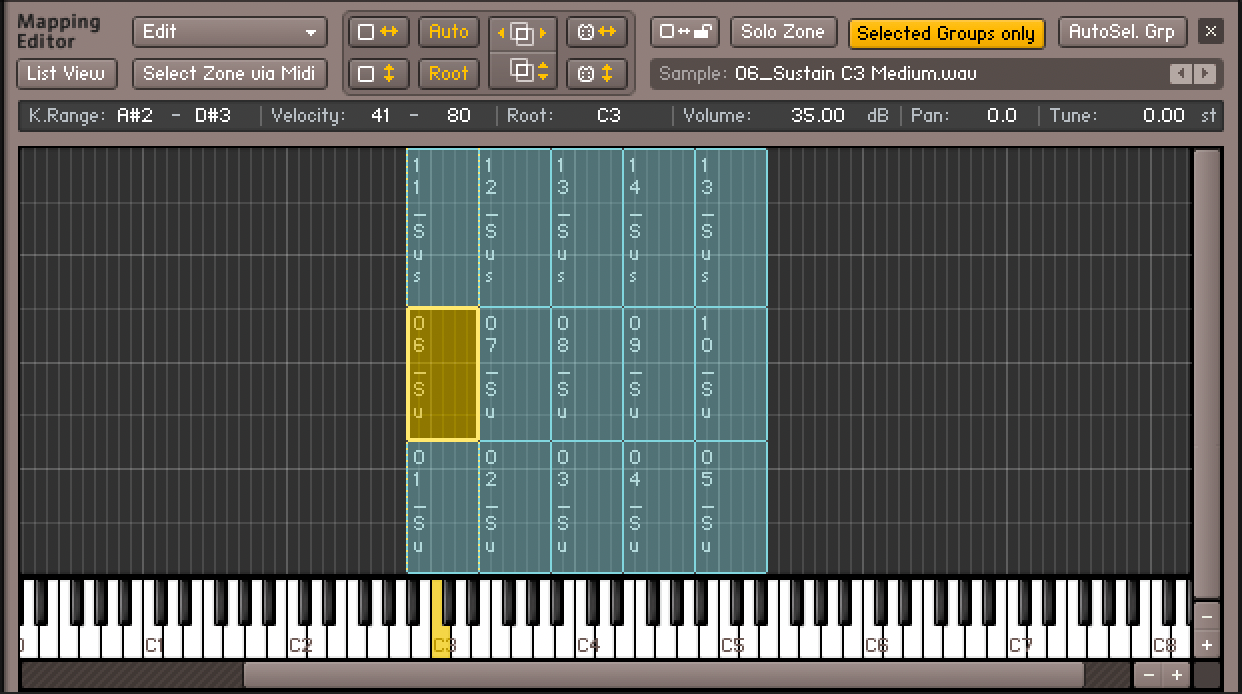The height and width of the screenshot is (694, 1242).
Task: Go to next sample with right arrow
Action: click(x=1205, y=74)
